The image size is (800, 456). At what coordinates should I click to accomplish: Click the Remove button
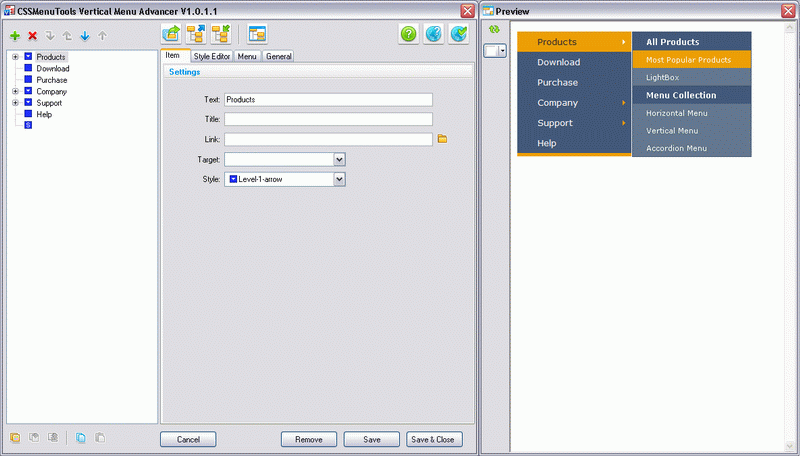pyautogui.click(x=309, y=439)
